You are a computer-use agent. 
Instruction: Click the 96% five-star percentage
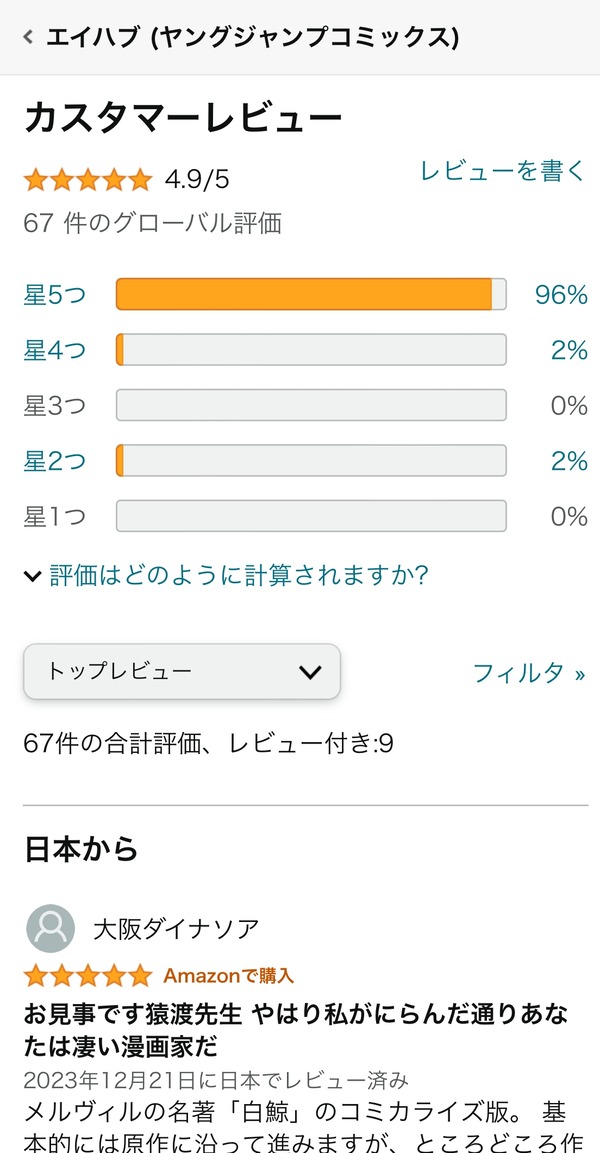[561, 295]
